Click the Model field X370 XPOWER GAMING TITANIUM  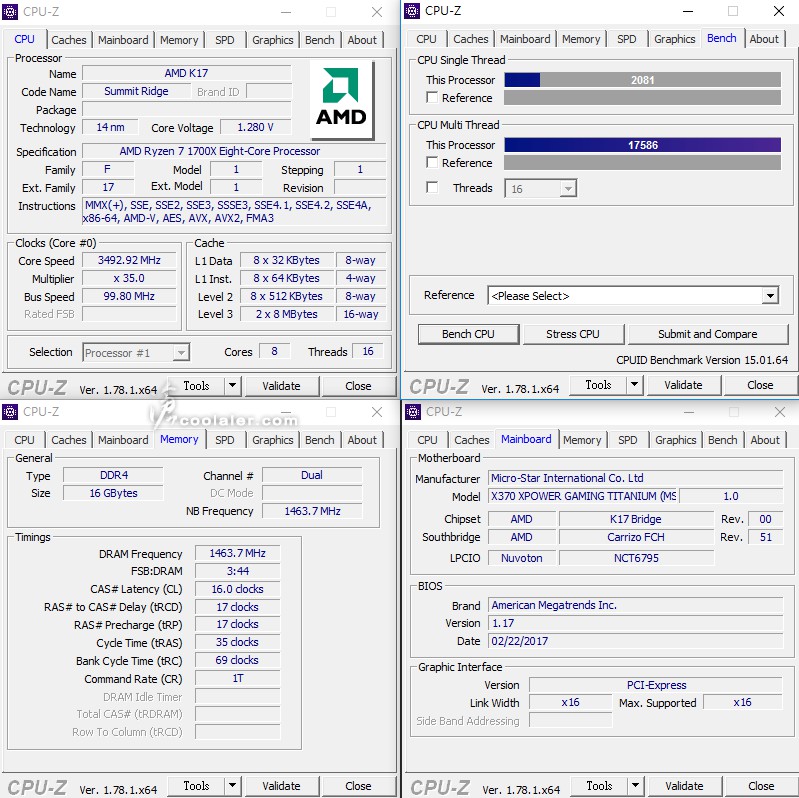point(583,496)
